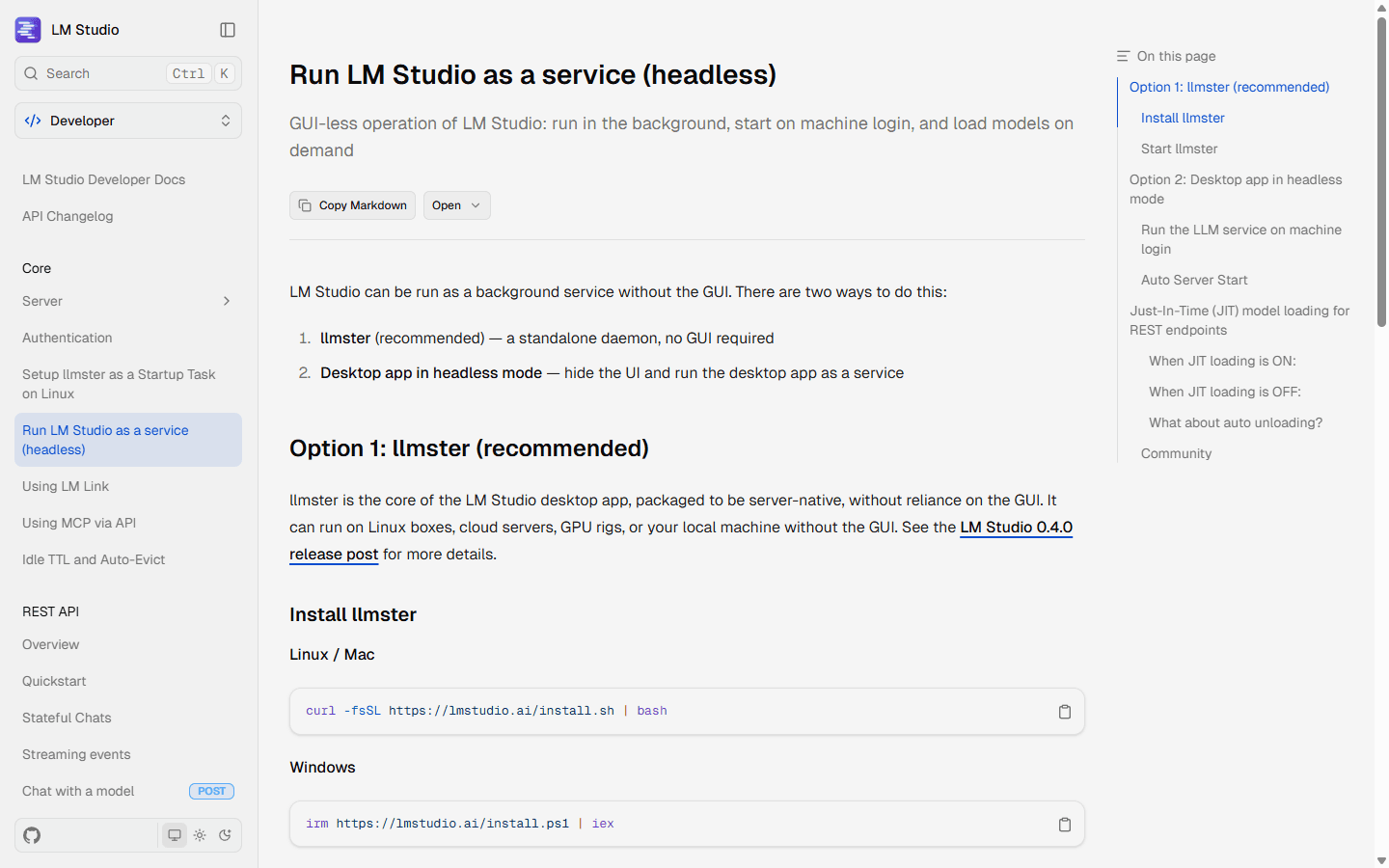Open LM Studio Developer Docs page

103,179
